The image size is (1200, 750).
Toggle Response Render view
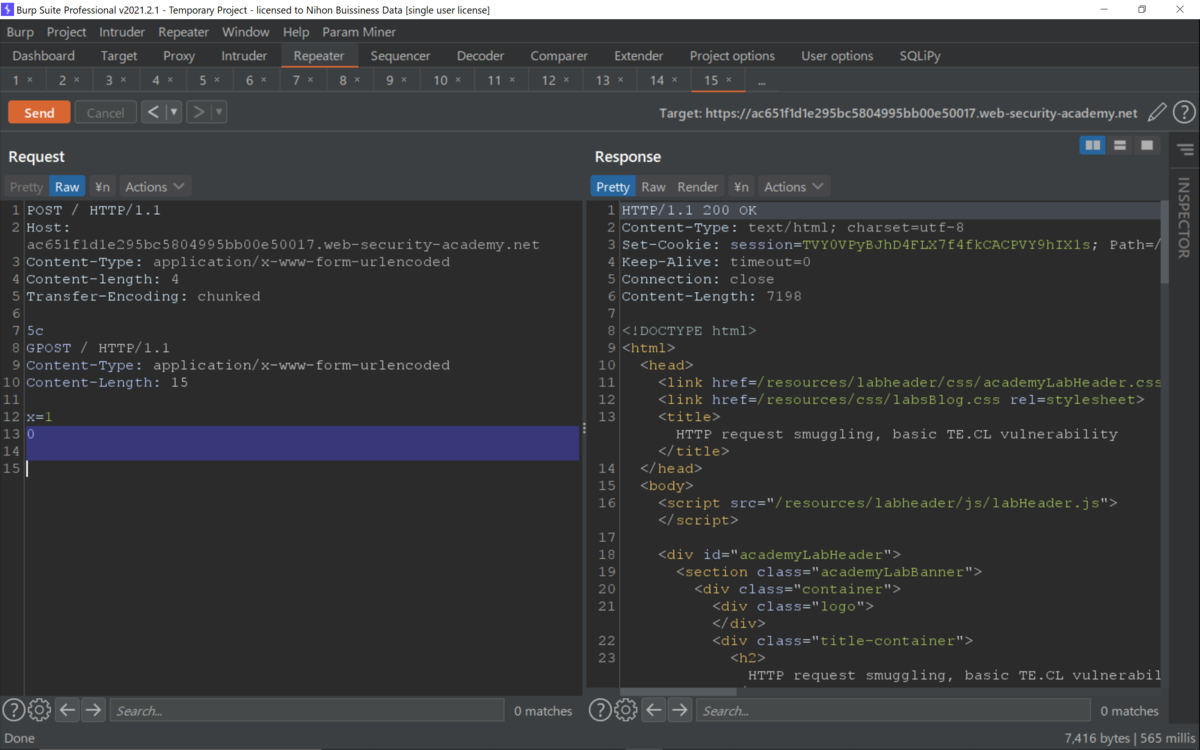click(698, 187)
